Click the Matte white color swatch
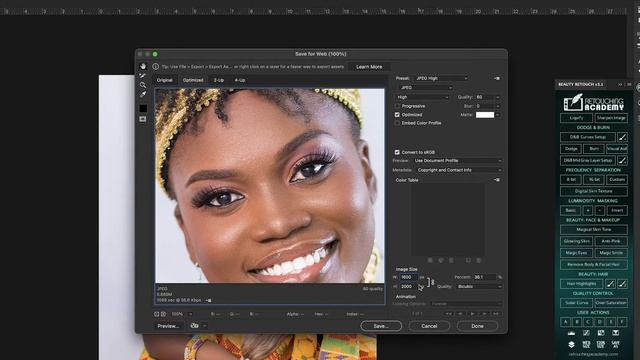This screenshot has height=360, width=640. click(485, 115)
